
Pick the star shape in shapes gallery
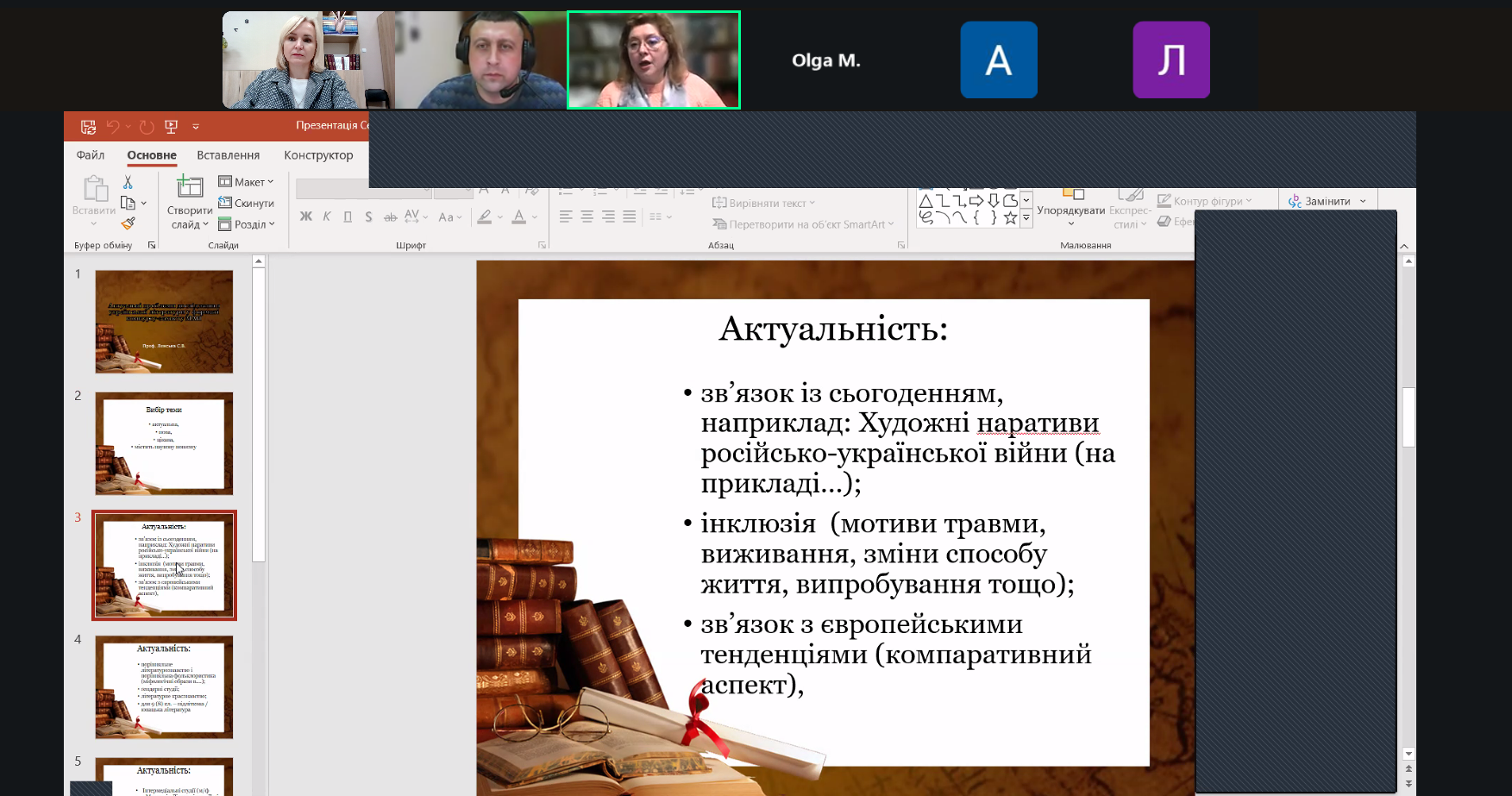pos(1010,218)
